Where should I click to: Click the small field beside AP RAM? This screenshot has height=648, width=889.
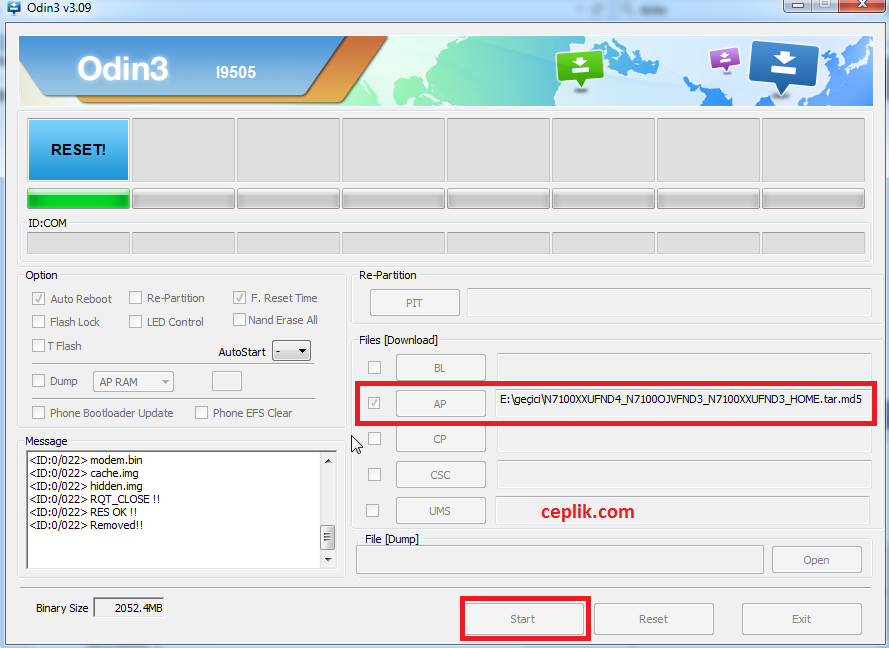click(x=227, y=381)
